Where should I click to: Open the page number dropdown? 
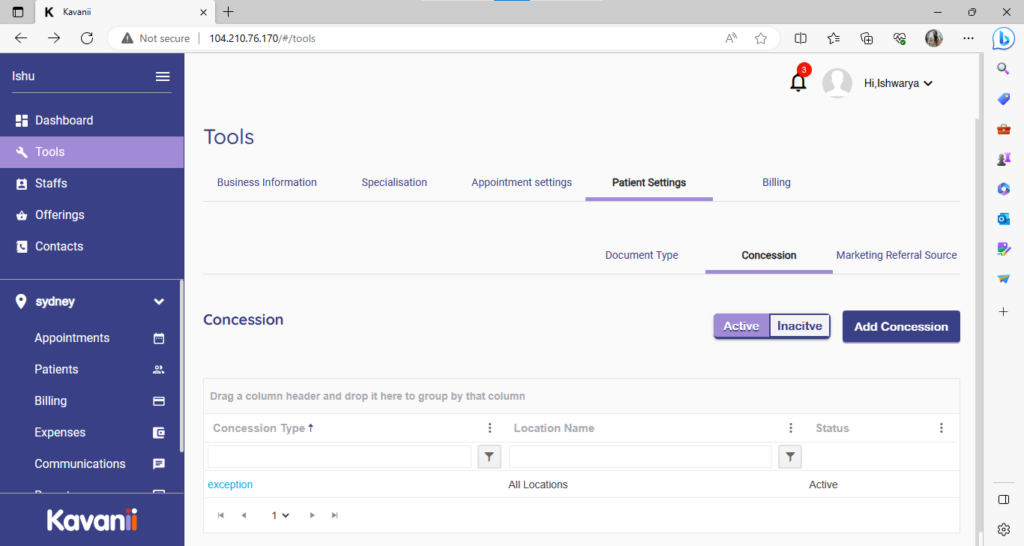coord(280,515)
